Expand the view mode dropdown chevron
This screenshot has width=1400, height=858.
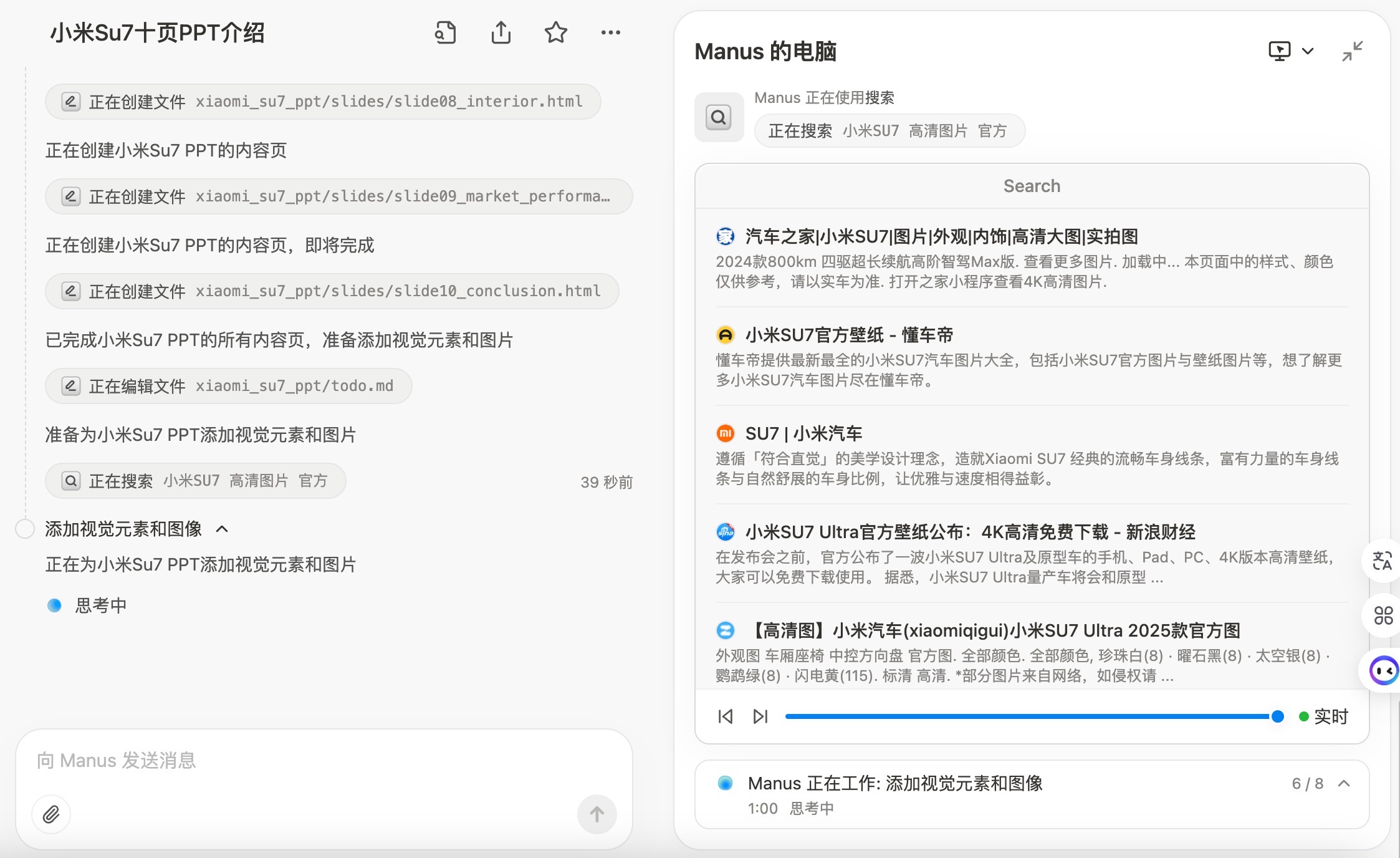point(1308,51)
